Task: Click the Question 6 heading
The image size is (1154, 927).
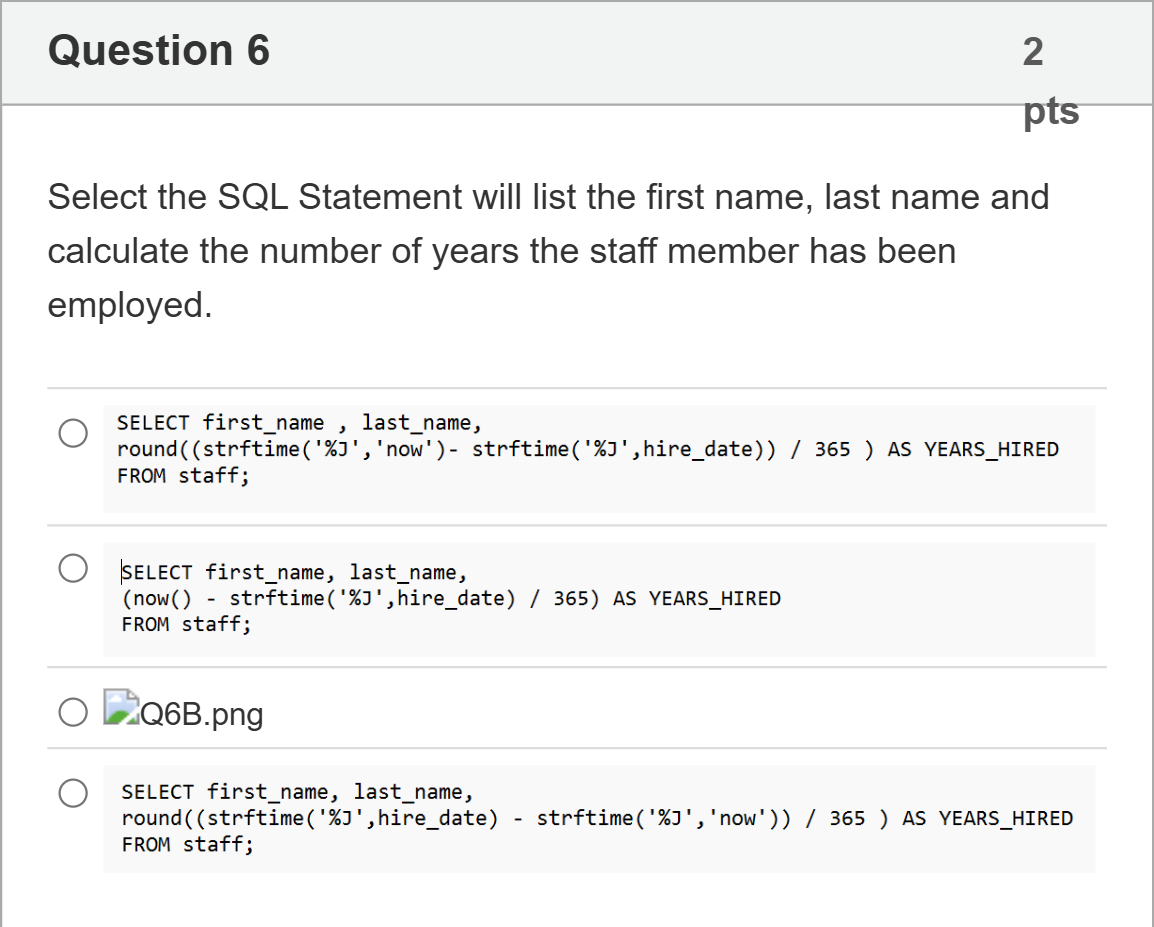Action: pyautogui.click(x=159, y=50)
